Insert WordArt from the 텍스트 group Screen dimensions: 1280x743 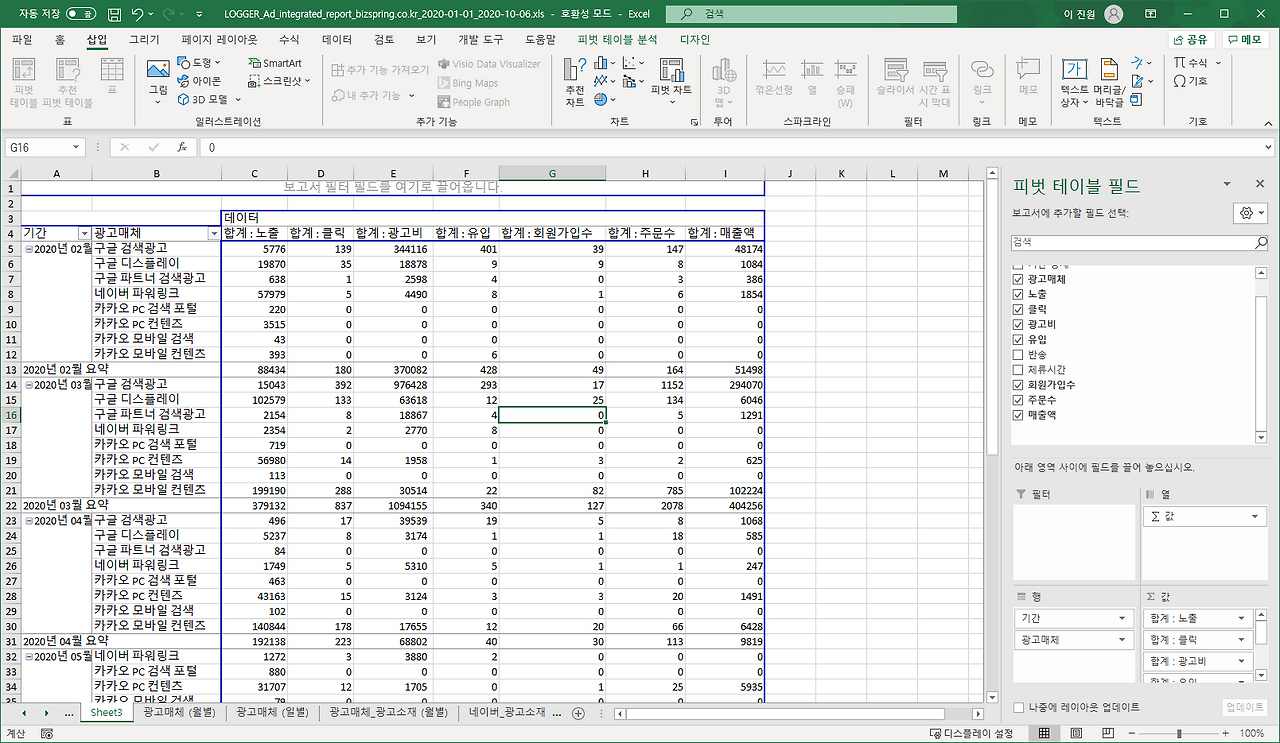coord(1140,63)
